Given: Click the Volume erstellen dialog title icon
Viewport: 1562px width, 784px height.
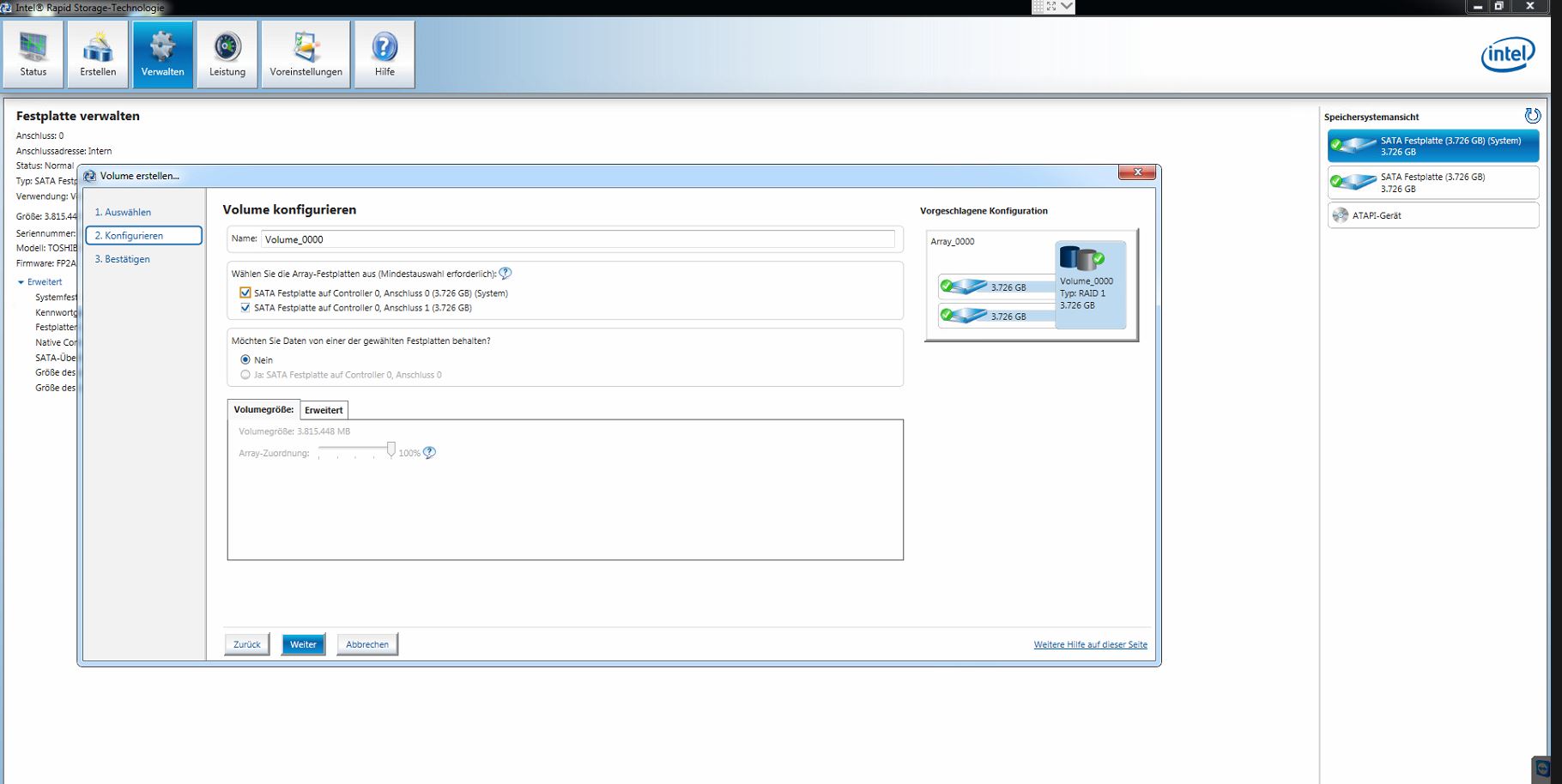Looking at the screenshot, I should (89, 176).
